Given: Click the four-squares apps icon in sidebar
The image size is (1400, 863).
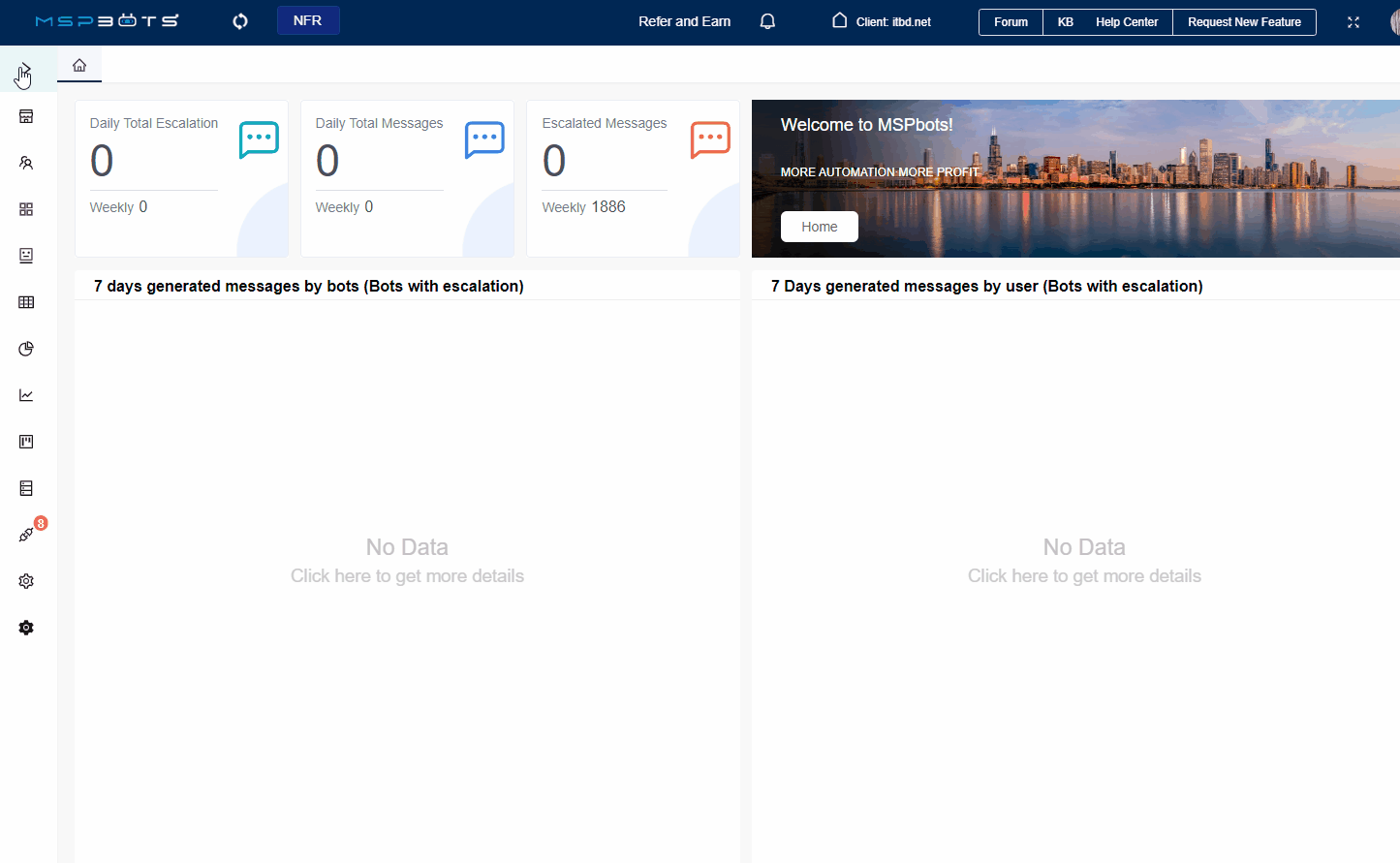Looking at the screenshot, I should point(26,209).
